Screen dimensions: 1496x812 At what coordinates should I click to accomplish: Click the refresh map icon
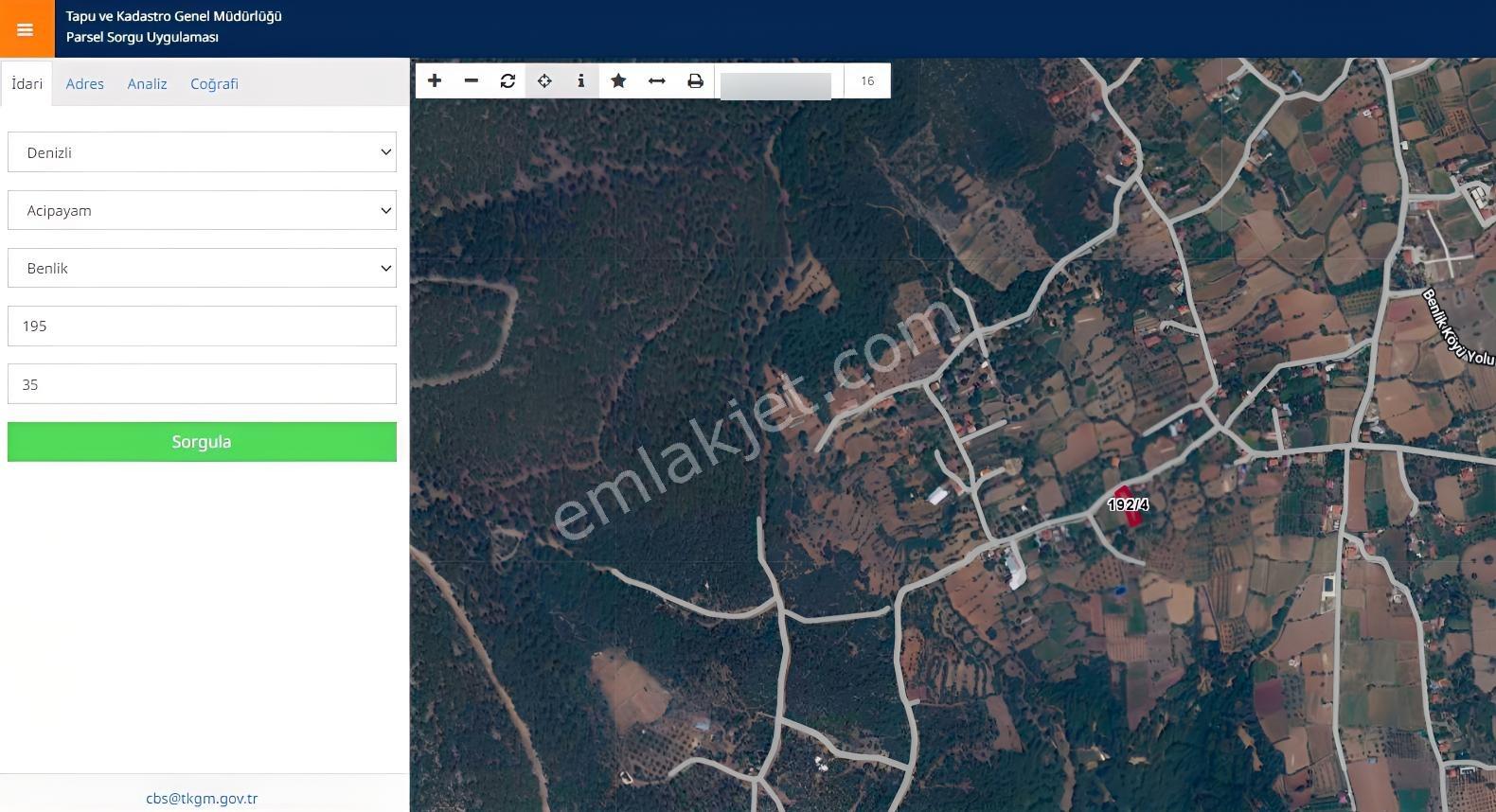click(x=508, y=80)
